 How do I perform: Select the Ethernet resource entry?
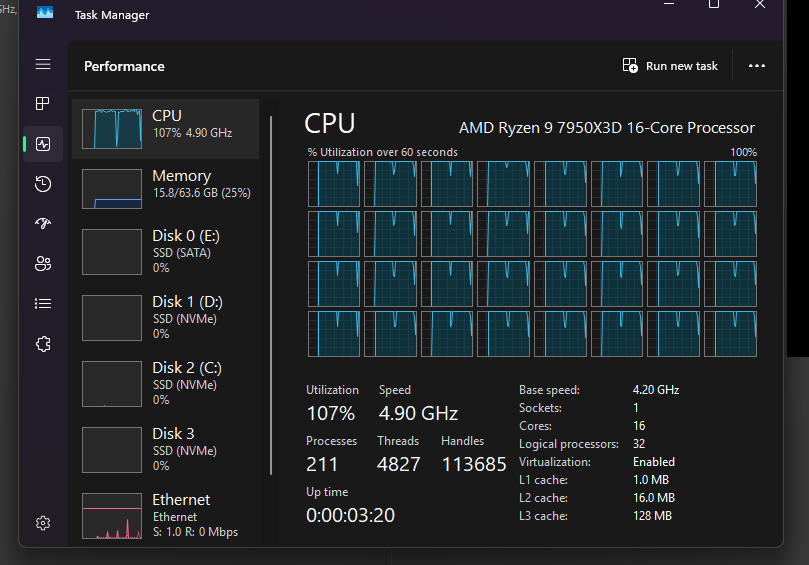(166, 515)
